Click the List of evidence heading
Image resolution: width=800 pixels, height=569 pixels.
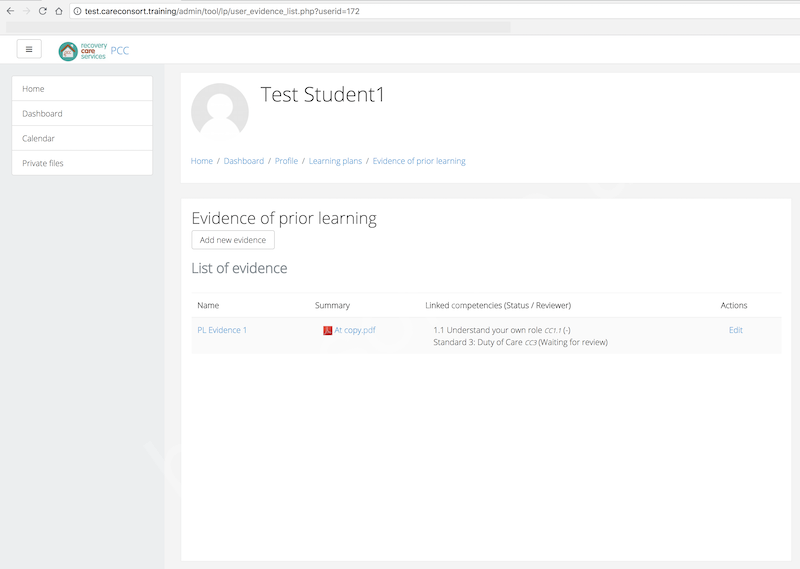[x=239, y=268]
